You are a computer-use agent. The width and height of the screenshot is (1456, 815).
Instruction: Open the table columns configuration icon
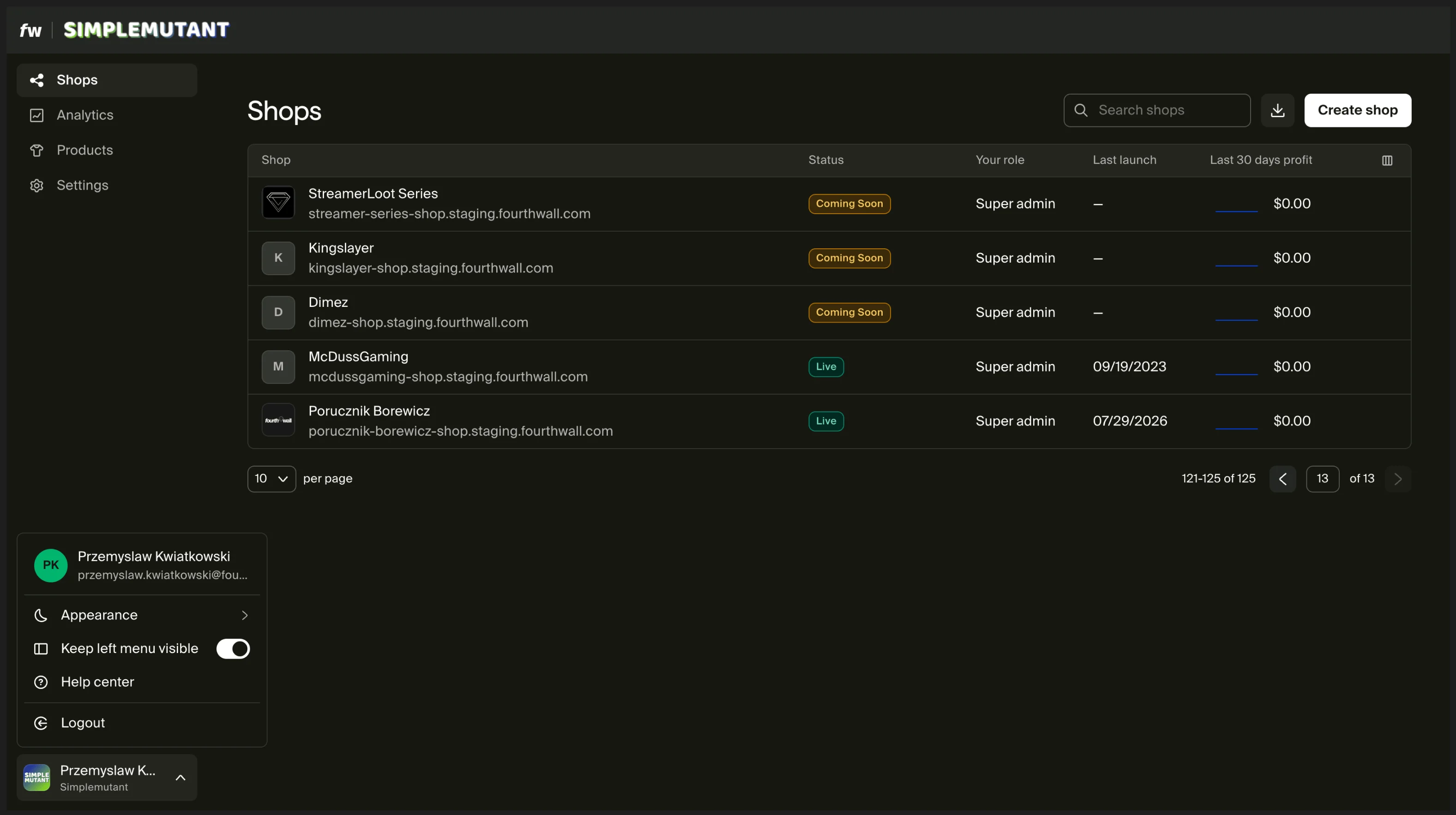[x=1387, y=161]
